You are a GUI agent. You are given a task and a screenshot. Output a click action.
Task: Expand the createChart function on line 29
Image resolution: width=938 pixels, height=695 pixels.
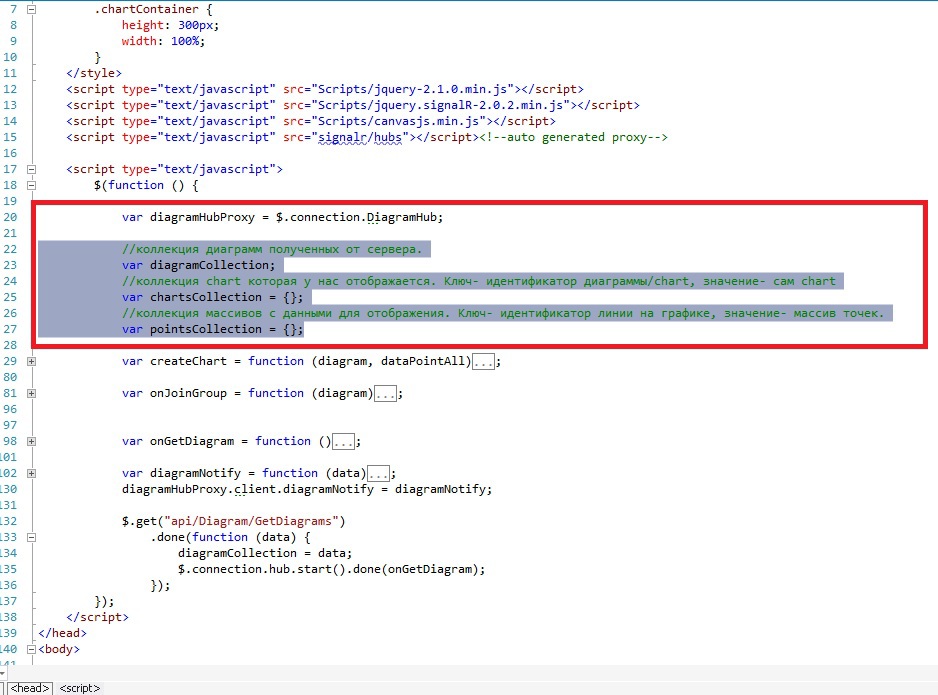pyautogui.click(x=32, y=361)
